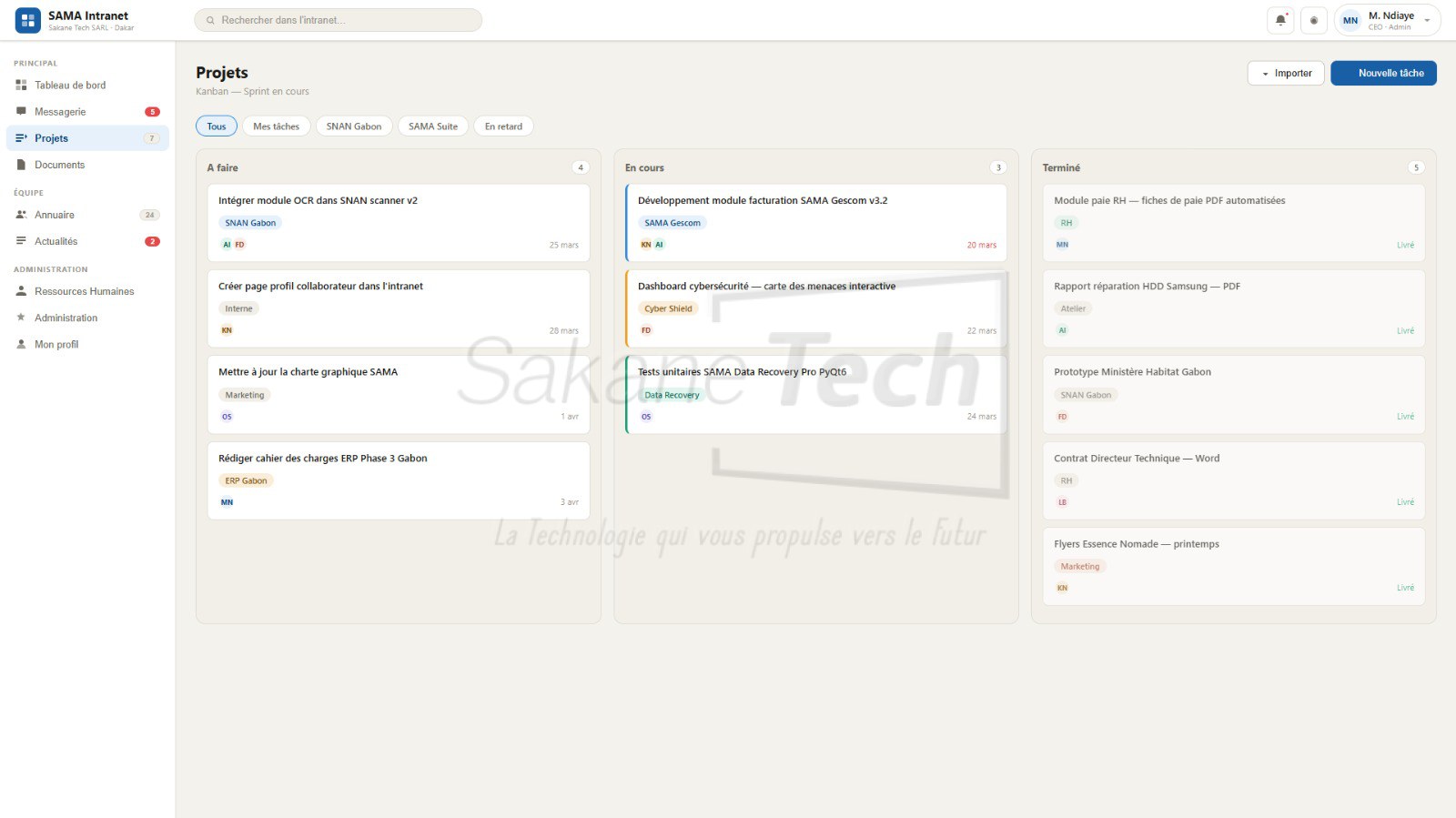The image size is (1456, 818).
Task: Click the Terminé column count 5
Action: (x=1416, y=167)
